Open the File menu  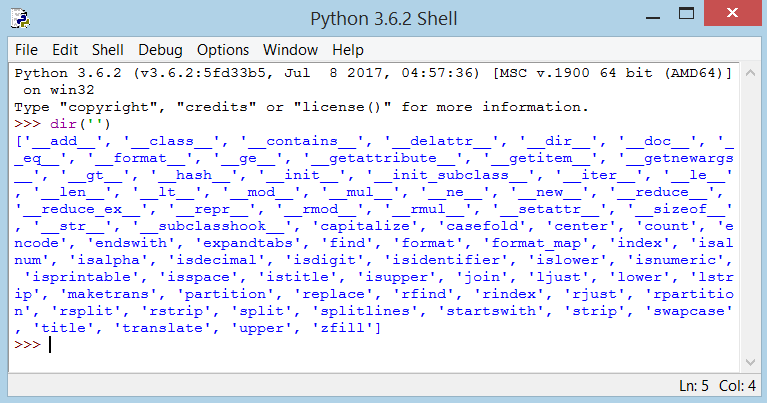coord(26,50)
